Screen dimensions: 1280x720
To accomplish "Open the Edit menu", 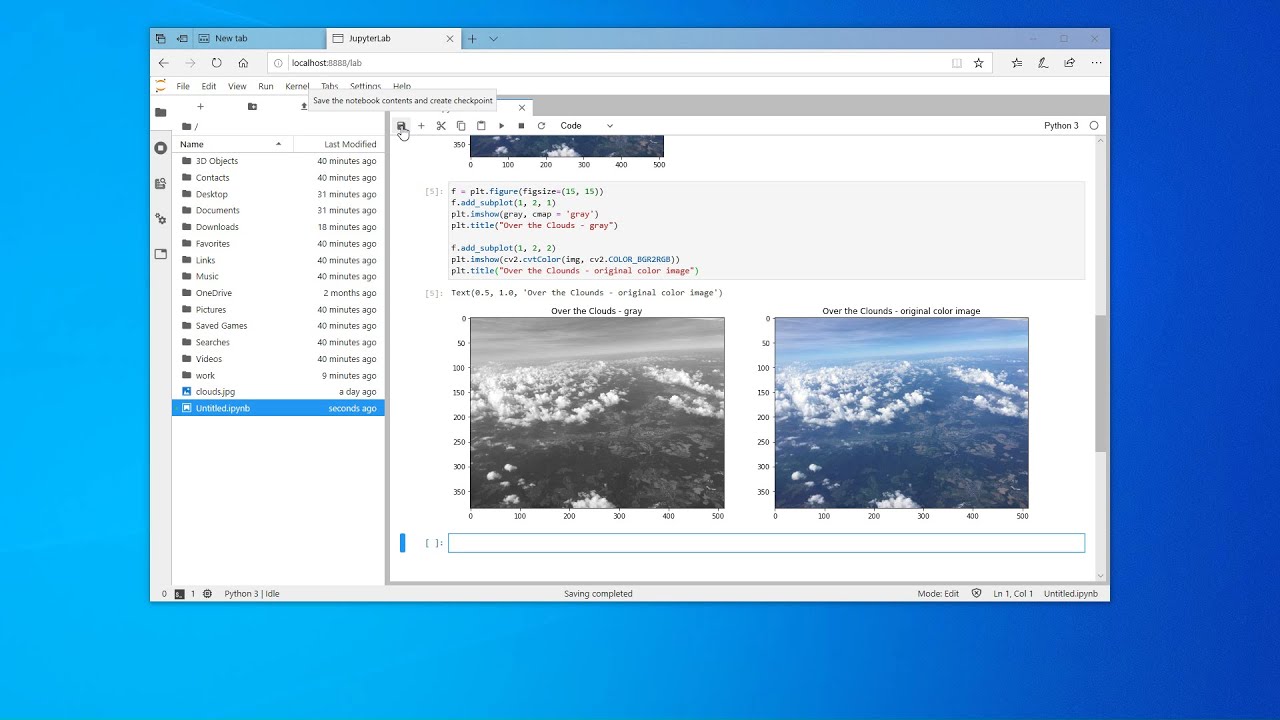I will tap(209, 87).
